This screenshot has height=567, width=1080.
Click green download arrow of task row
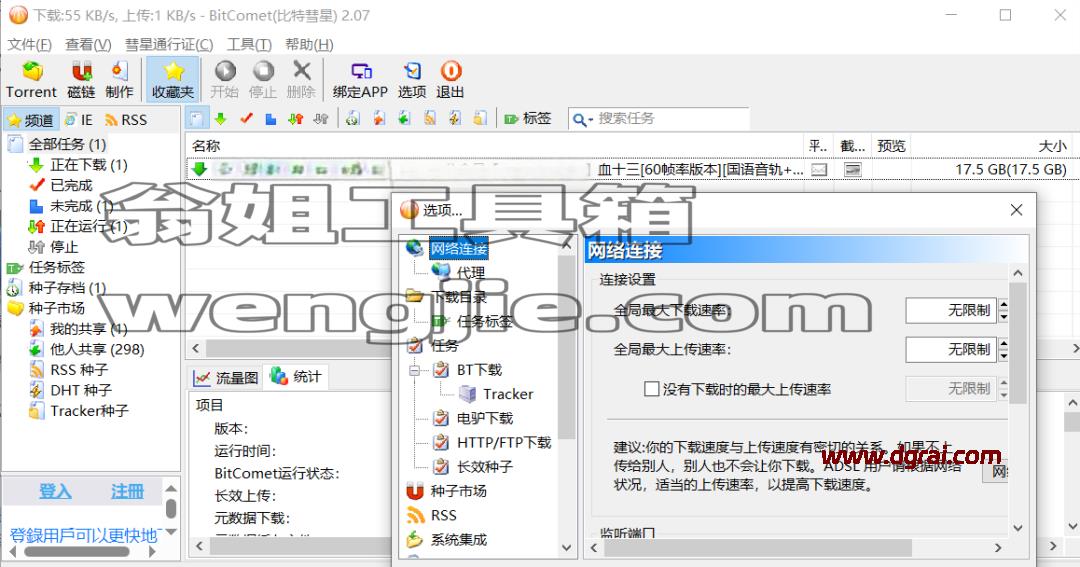[x=200, y=169]
